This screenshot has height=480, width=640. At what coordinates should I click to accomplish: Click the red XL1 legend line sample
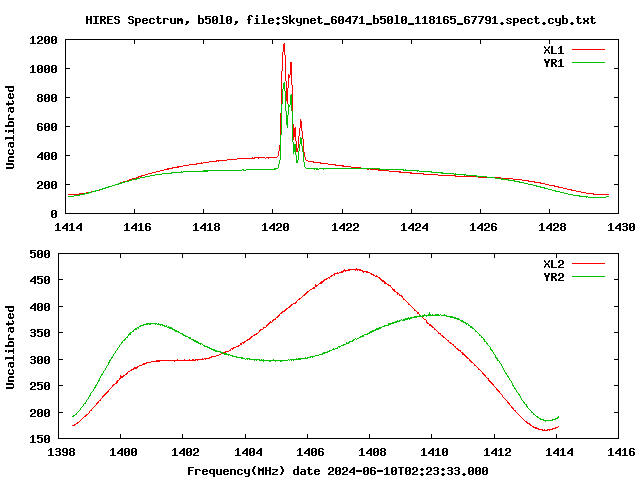(588, 50)
